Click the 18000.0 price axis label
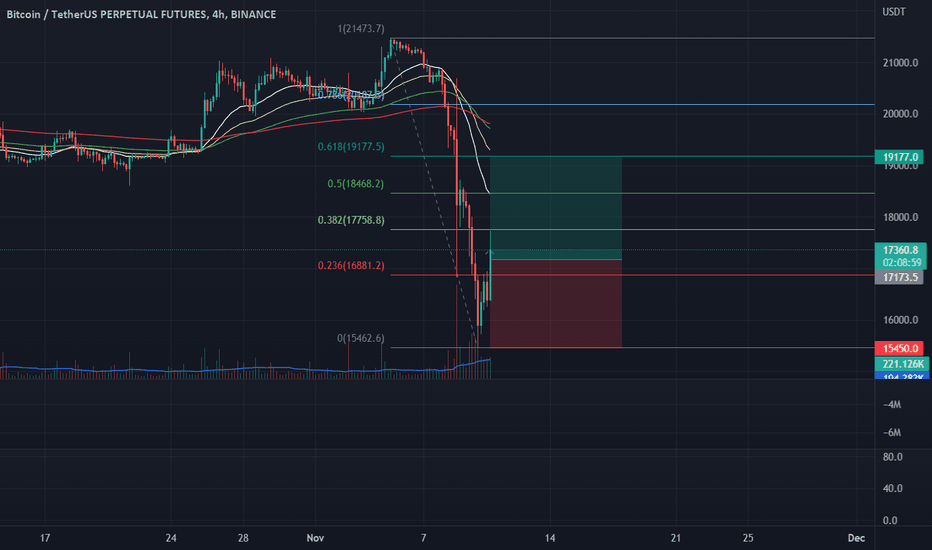 point(900,217)
